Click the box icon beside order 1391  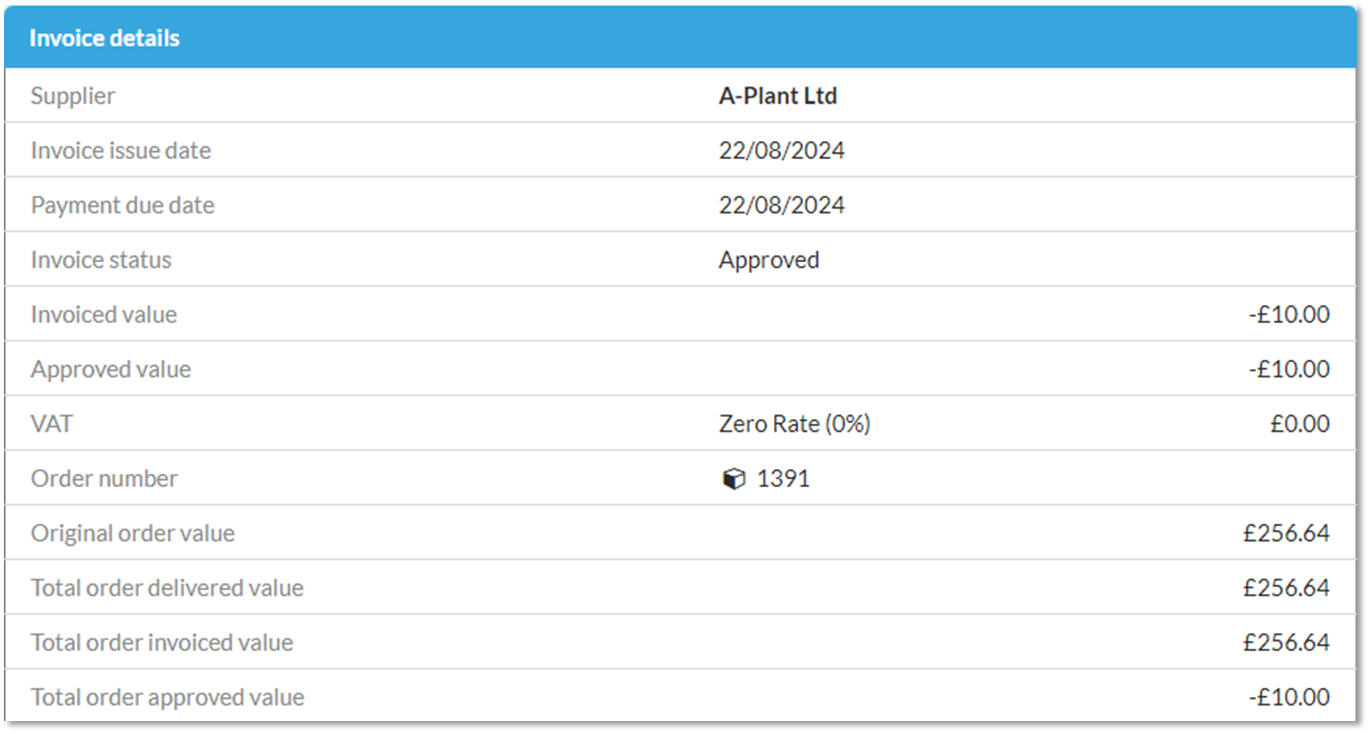pos(733,479)
